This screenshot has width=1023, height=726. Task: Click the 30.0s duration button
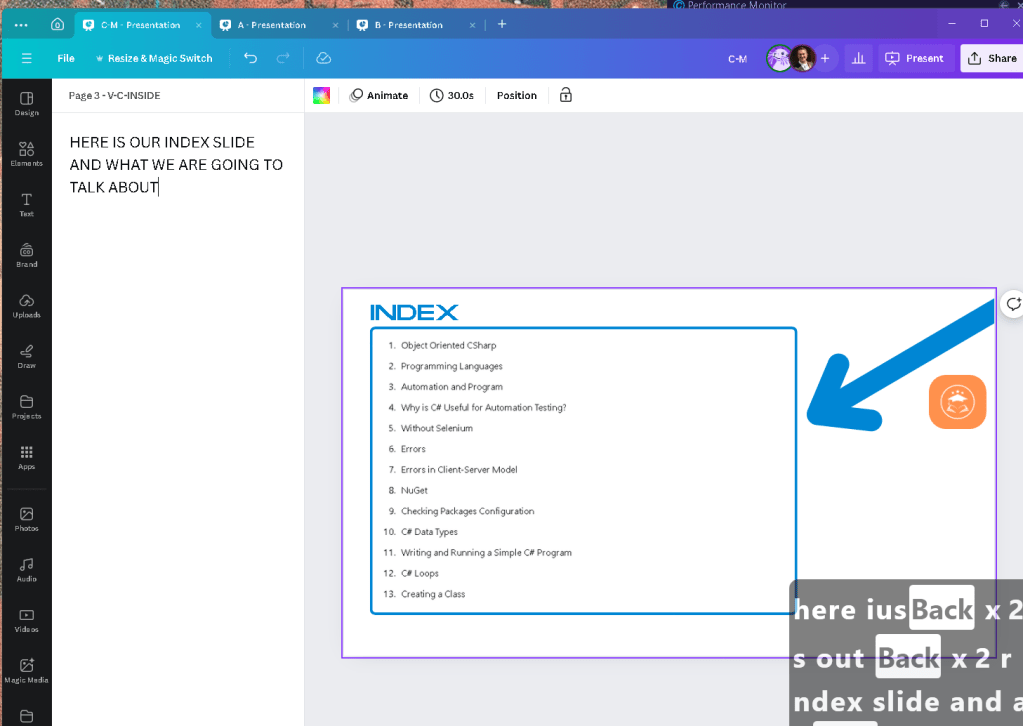[451, 95]
